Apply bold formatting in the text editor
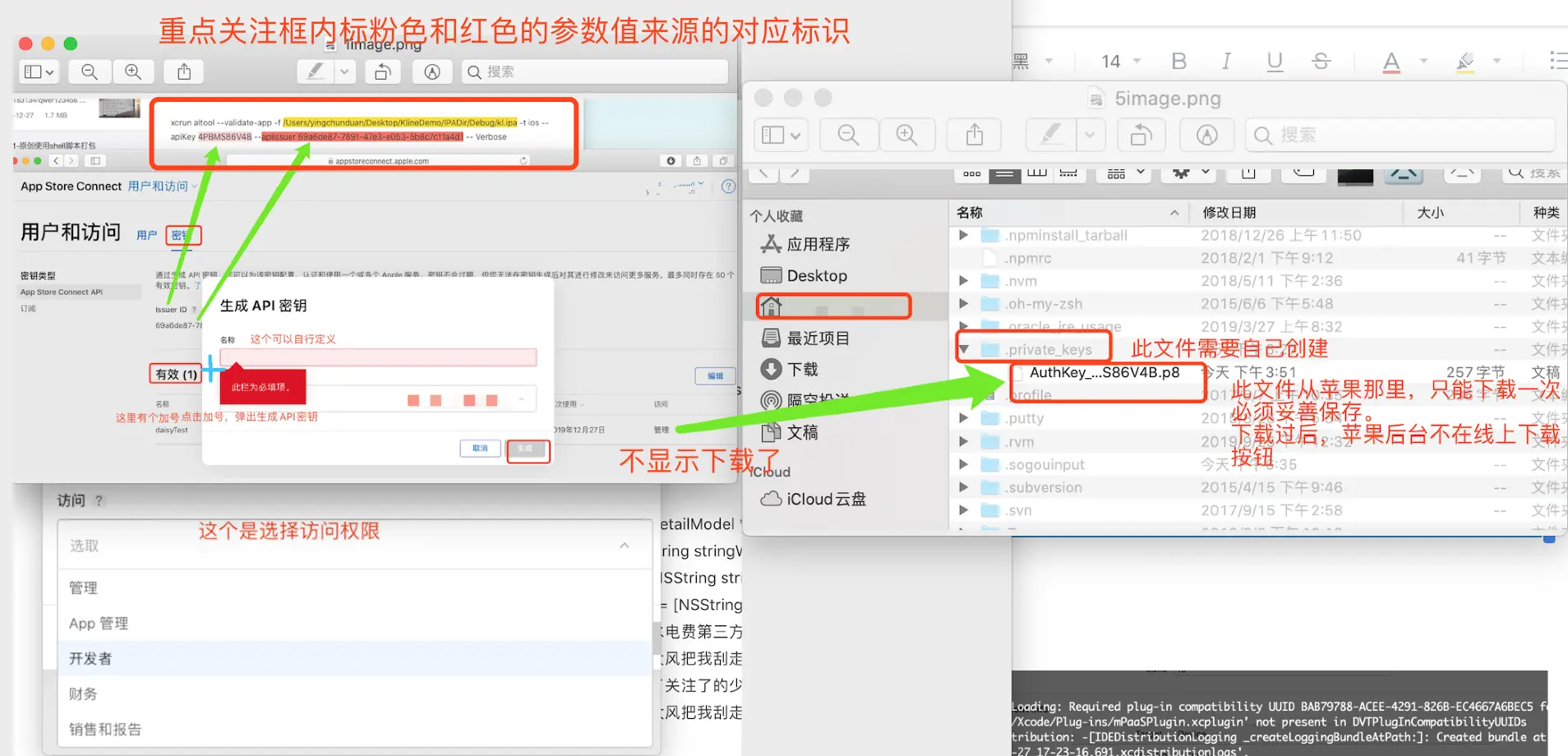Image resolution: width=1568 pixels, height=756 pixels. 1179,61
